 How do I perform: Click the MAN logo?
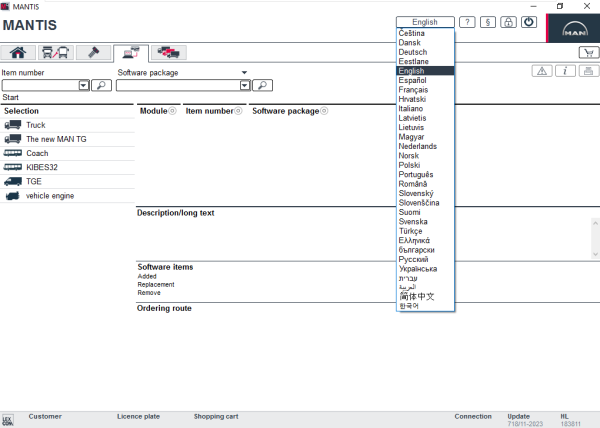pyautogui.click(x=575, y=29)
